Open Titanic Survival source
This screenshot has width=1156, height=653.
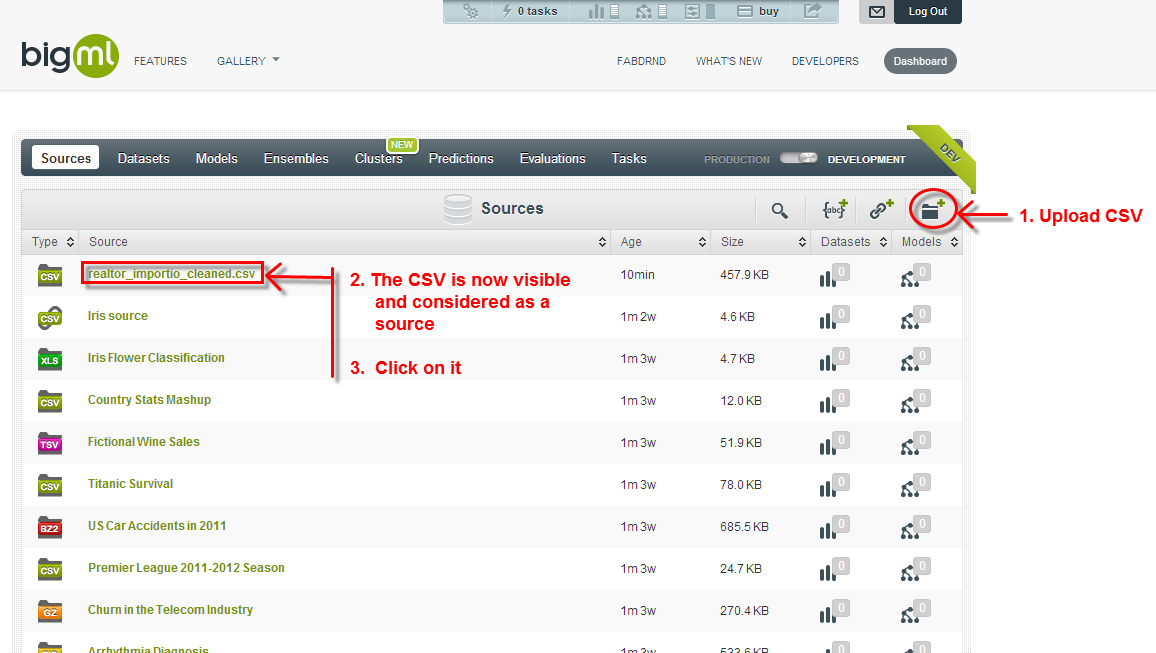pyautogui.click(x=130, y=483)
